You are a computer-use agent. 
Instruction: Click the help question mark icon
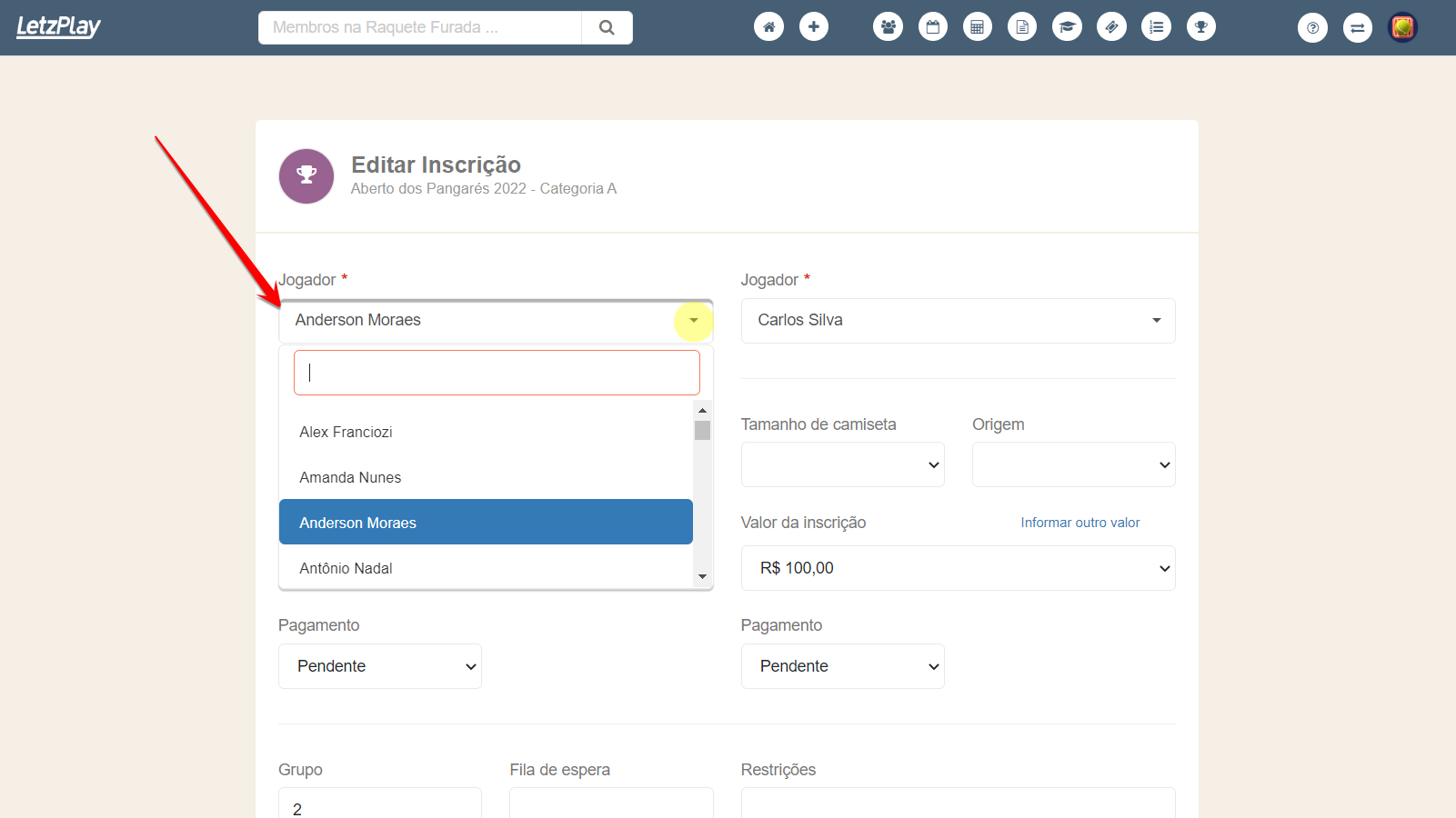1312,28
